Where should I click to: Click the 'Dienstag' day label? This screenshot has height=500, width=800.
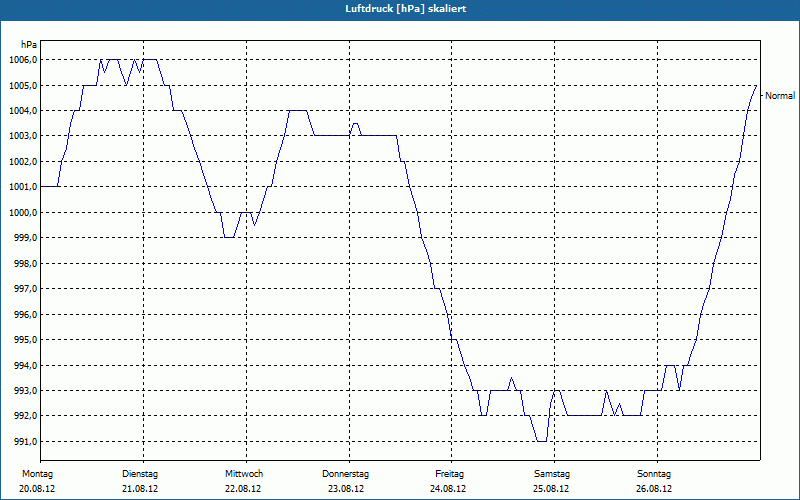click(x=140, y=474)
